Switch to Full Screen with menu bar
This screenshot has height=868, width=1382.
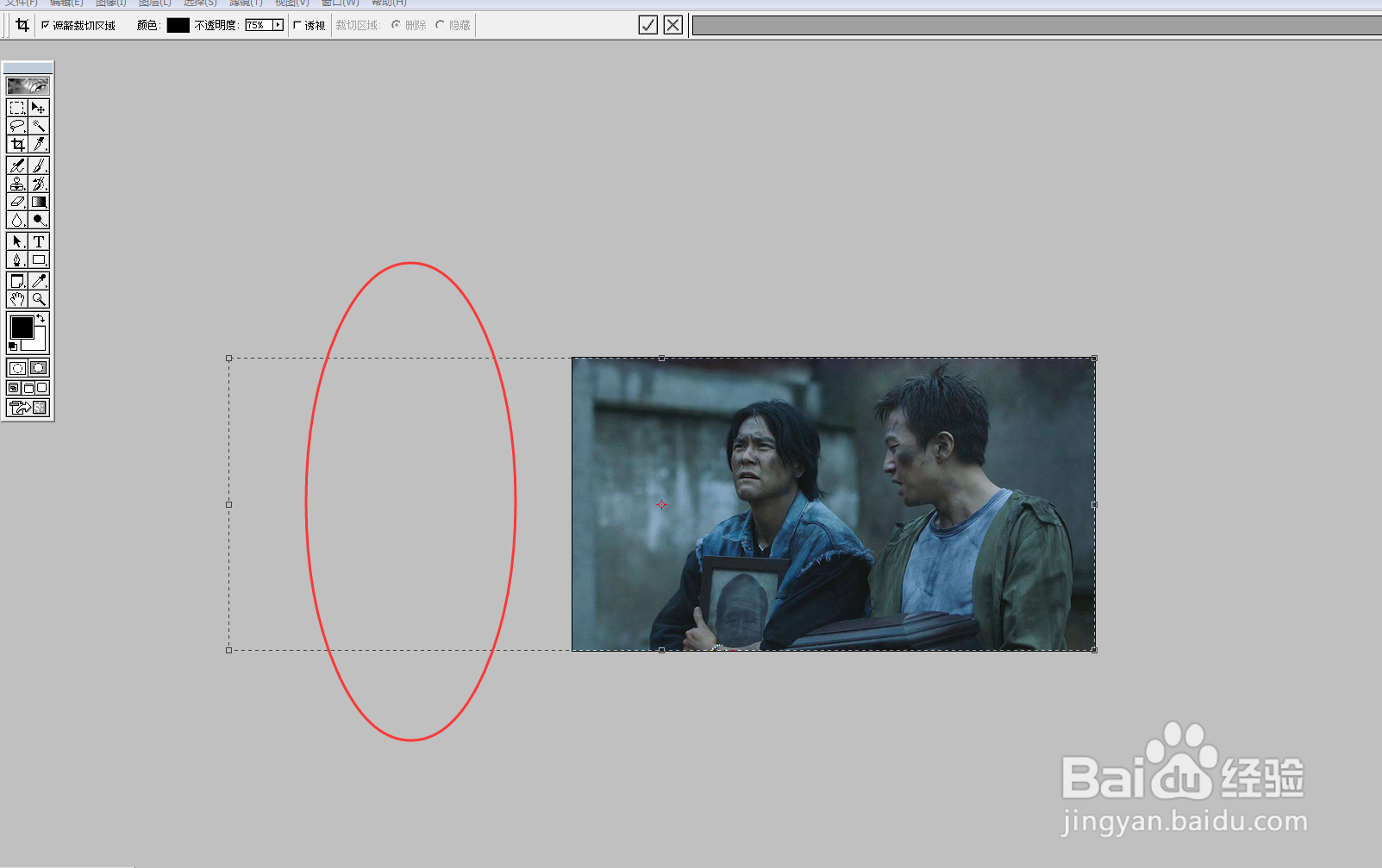pyautogui.click(x=28, y=388)
